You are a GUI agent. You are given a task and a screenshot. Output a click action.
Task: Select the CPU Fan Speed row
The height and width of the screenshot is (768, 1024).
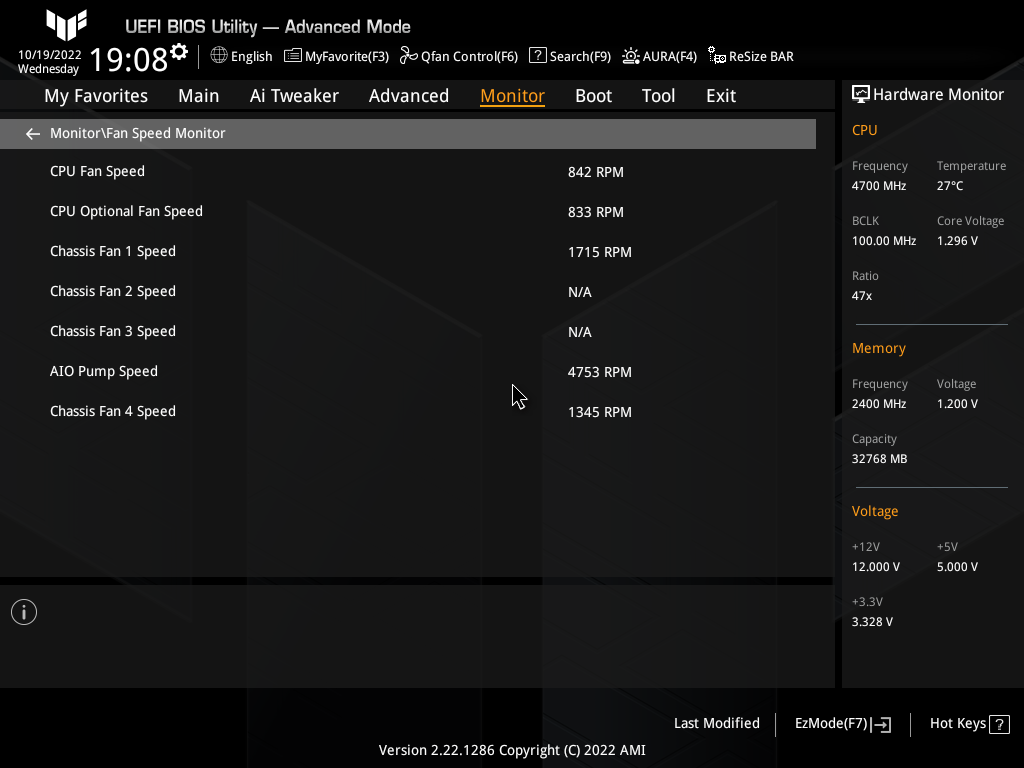tap(97, 171)
